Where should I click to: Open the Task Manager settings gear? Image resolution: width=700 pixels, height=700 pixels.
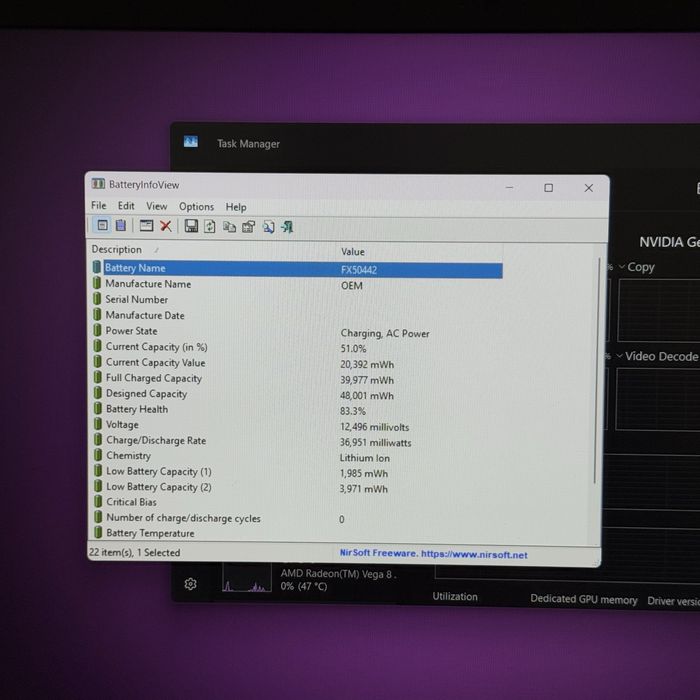point(191,584)
